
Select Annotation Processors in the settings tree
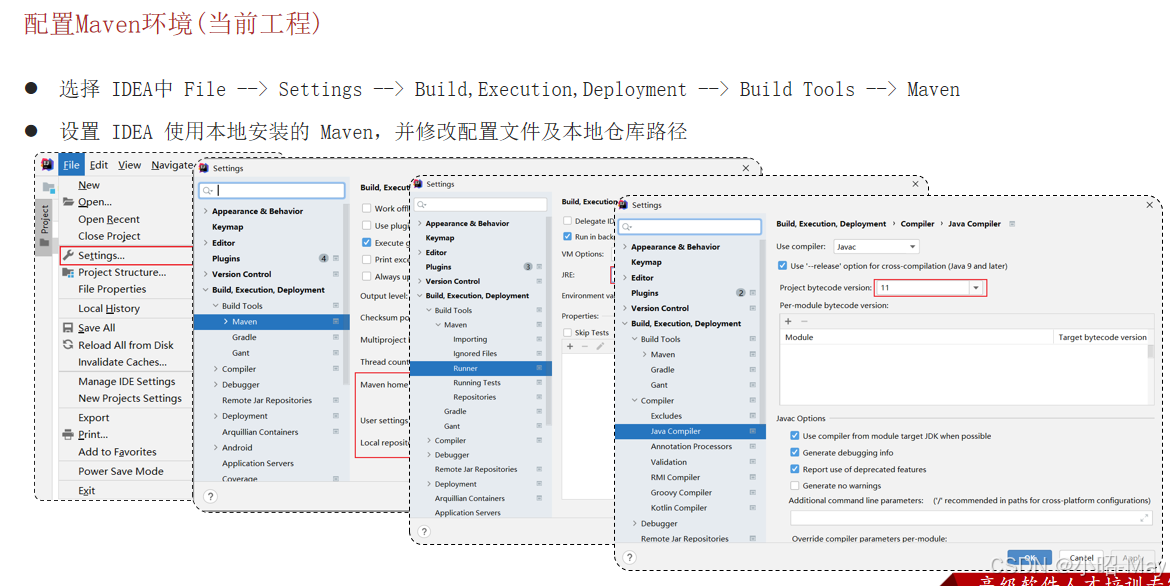point(691,446)
